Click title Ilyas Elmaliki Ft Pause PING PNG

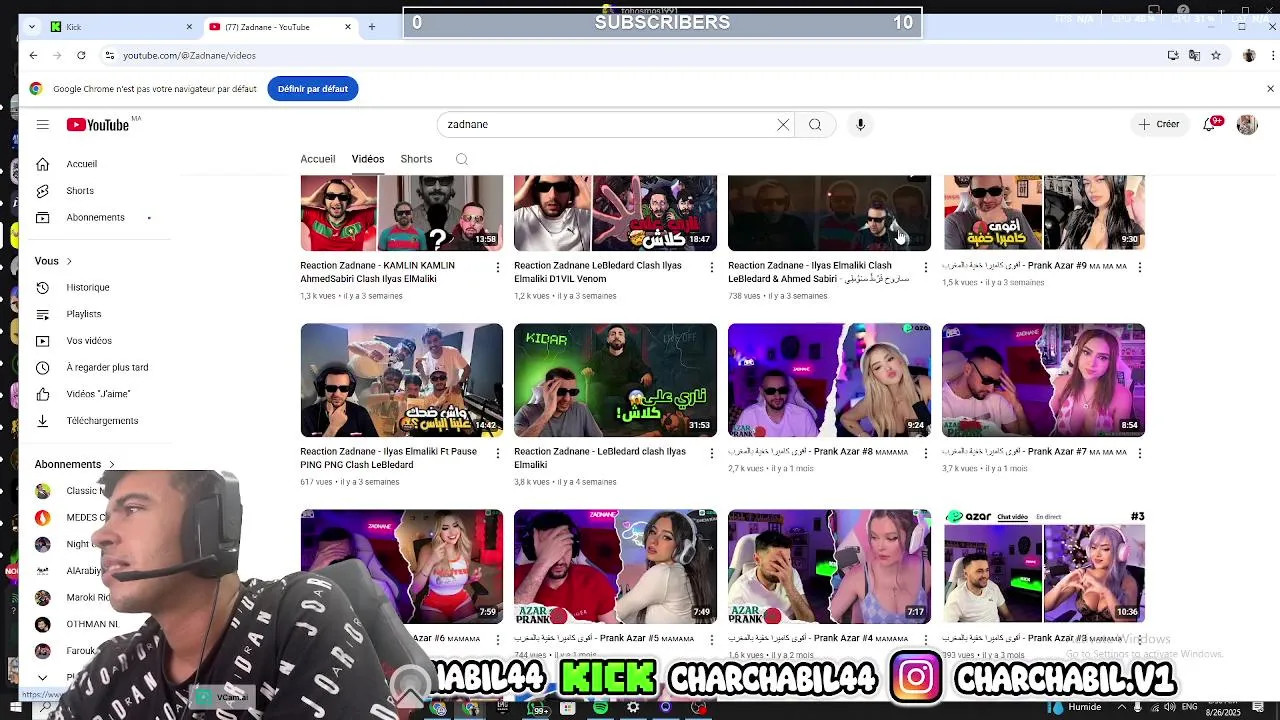pos(388,458)
